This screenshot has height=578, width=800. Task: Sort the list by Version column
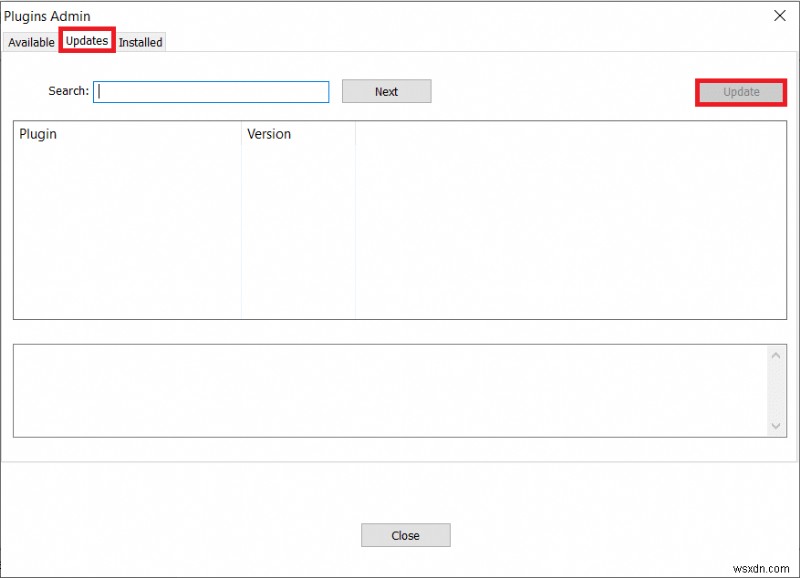click(x=290, y=134)
